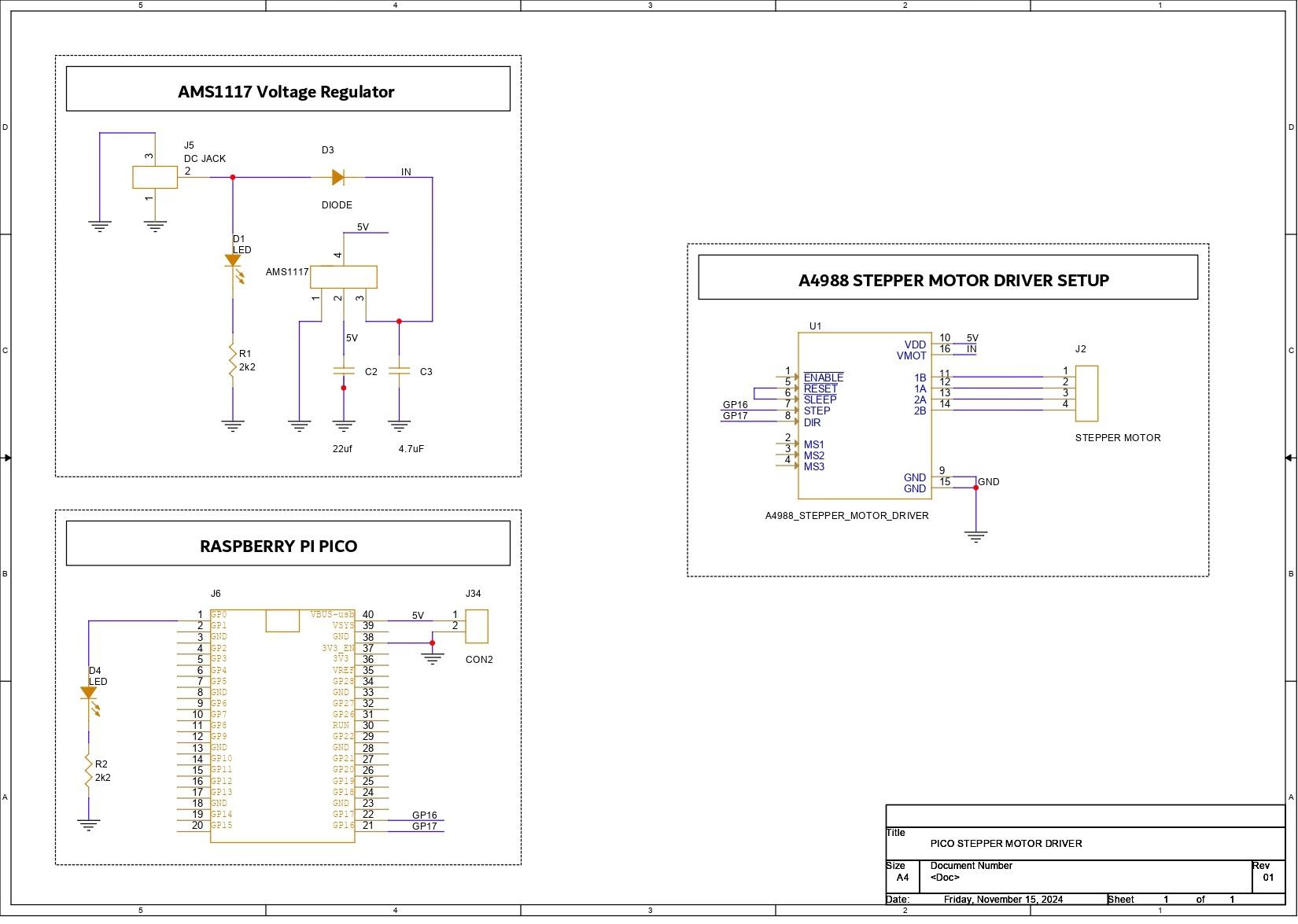Click the RUN pin label on the Pico
This screenshot has height=924, width=1298.
[341, 725]
